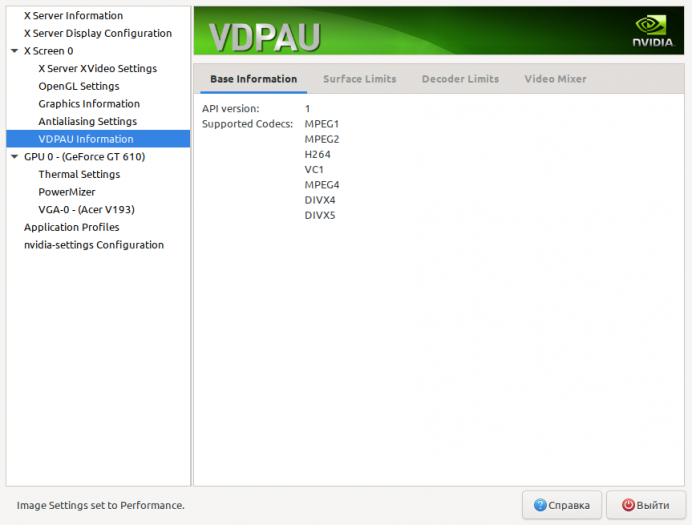Select GPU 0 GeForce GT 610 entry
692x525 pixels.
[x=84, y=157]
